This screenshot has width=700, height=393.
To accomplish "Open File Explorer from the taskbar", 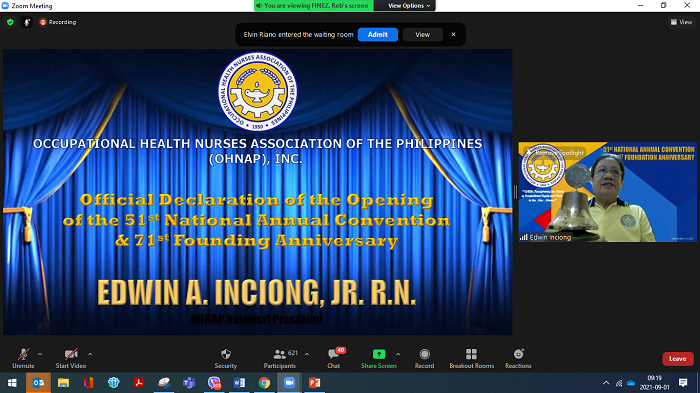I will point(63,383).
